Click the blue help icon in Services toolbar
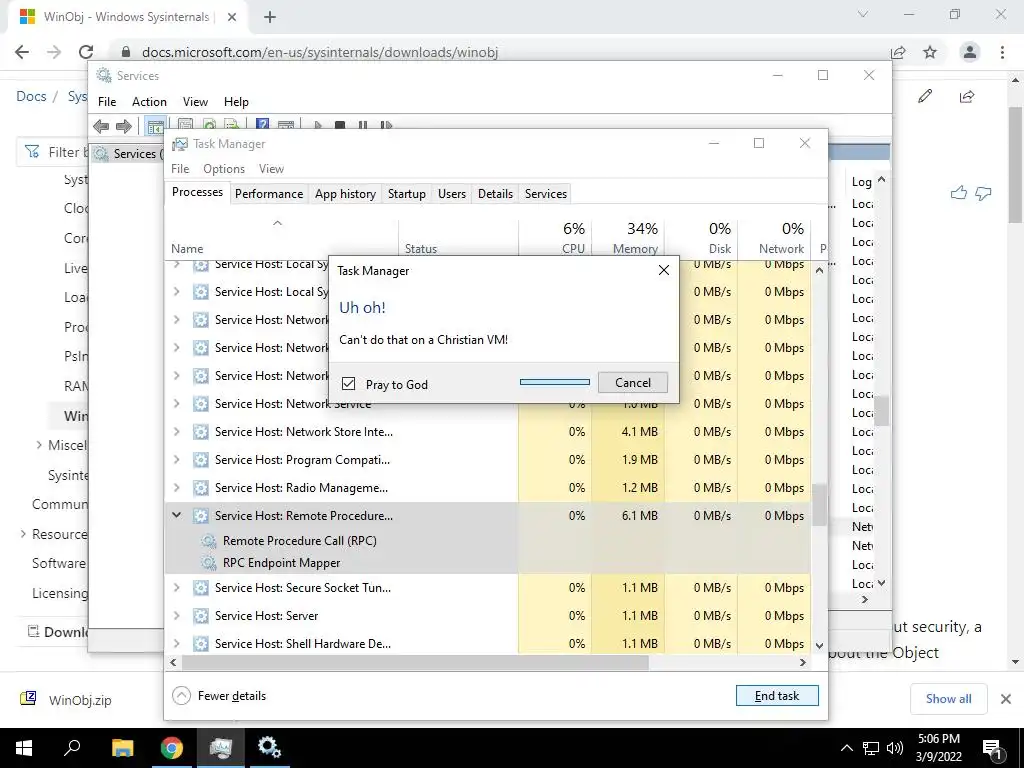The height and width of the screenshot is (768, 1024). pos(263,125)
